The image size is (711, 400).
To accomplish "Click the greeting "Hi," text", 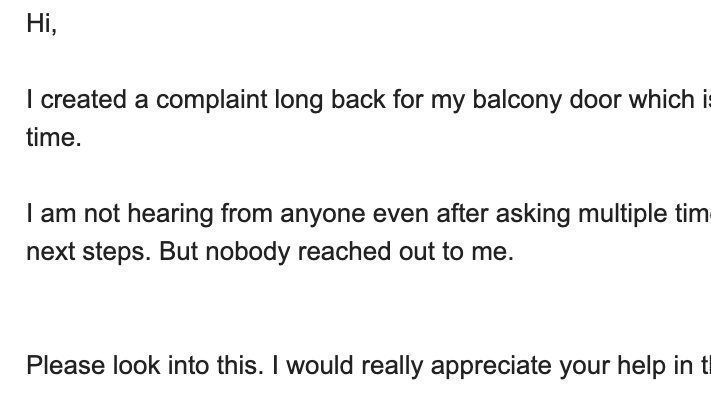I will pos(42,24).
